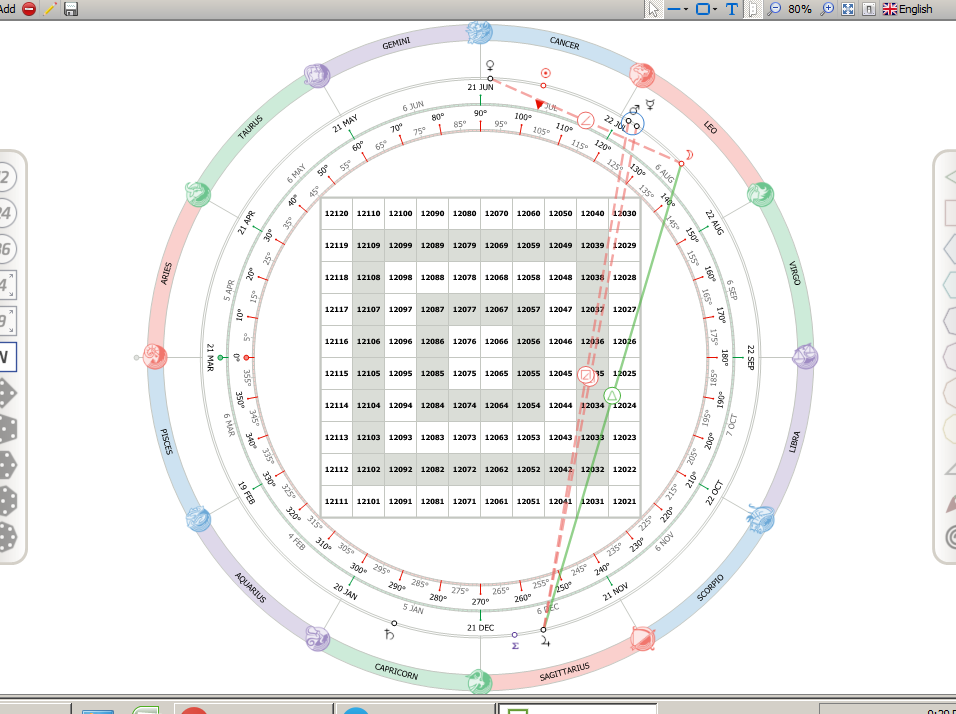
Task: Click the Add button
Action: [8, 9]
